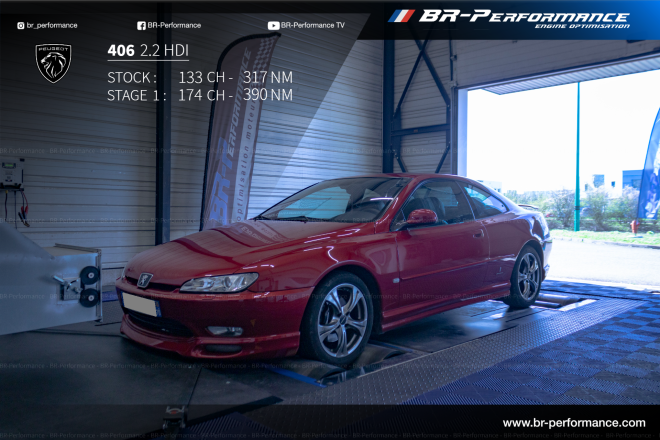
Task: Open the BR-Performance Facebook page label
Action: click(x=174, y=25)
